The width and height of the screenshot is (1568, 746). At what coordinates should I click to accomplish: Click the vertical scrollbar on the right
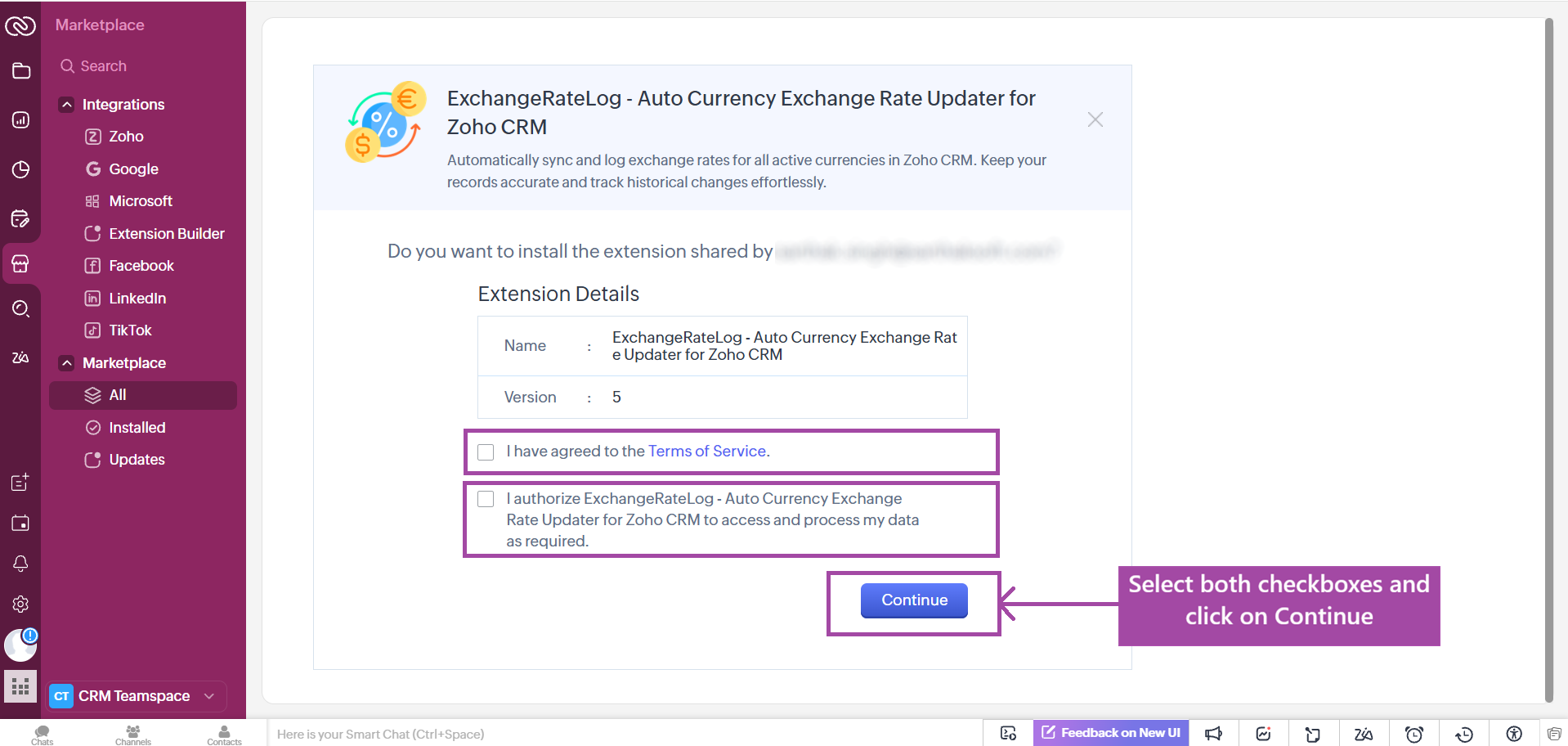tap(1548, 360)
